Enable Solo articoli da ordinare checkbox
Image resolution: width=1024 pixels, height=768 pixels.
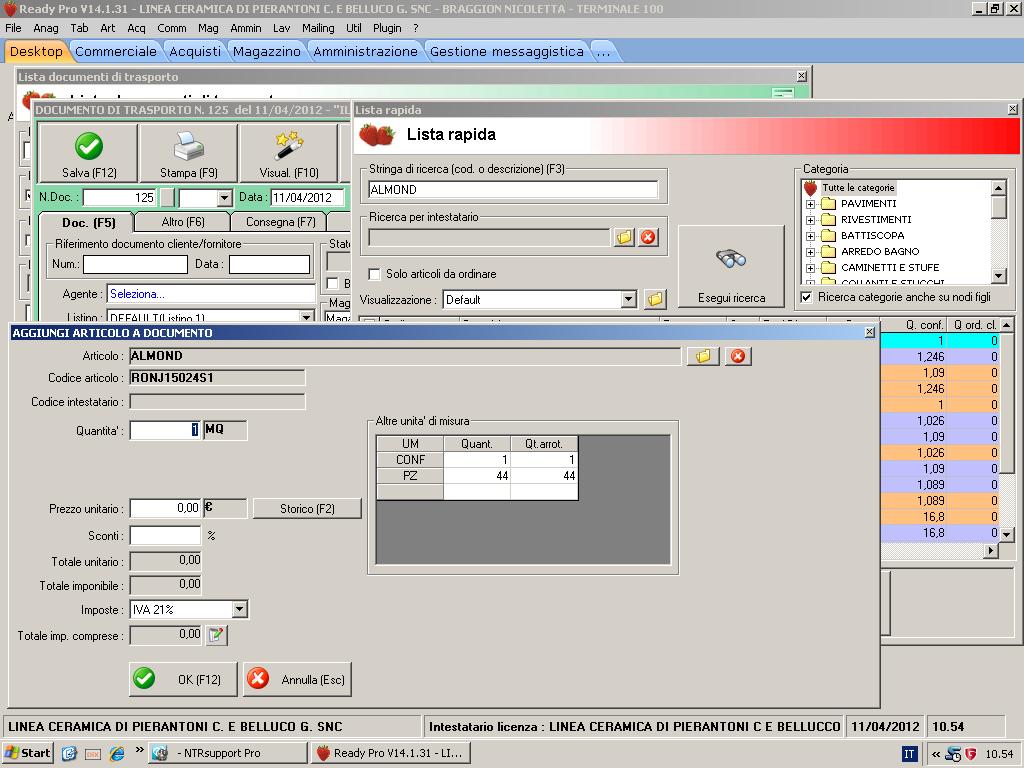374,274
